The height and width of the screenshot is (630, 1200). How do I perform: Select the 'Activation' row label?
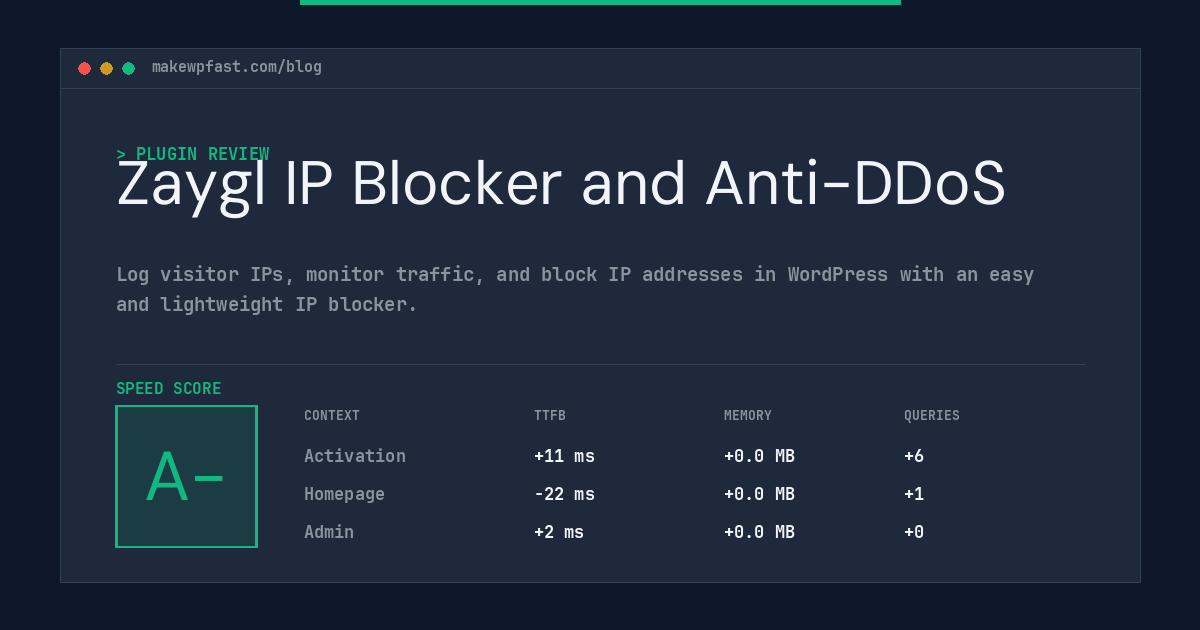point(355,456)
